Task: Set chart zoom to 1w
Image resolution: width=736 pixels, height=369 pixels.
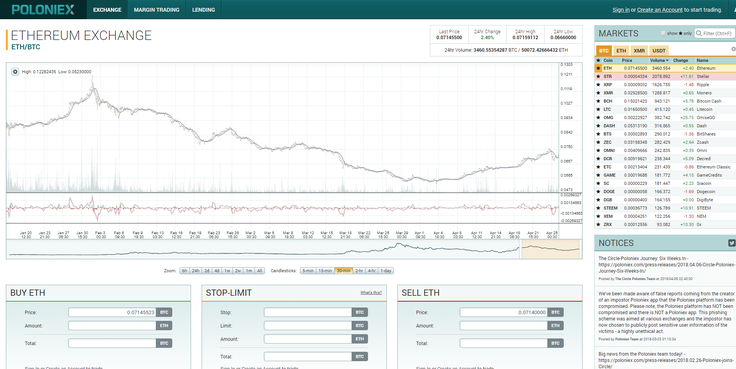Action: point(227,271)
